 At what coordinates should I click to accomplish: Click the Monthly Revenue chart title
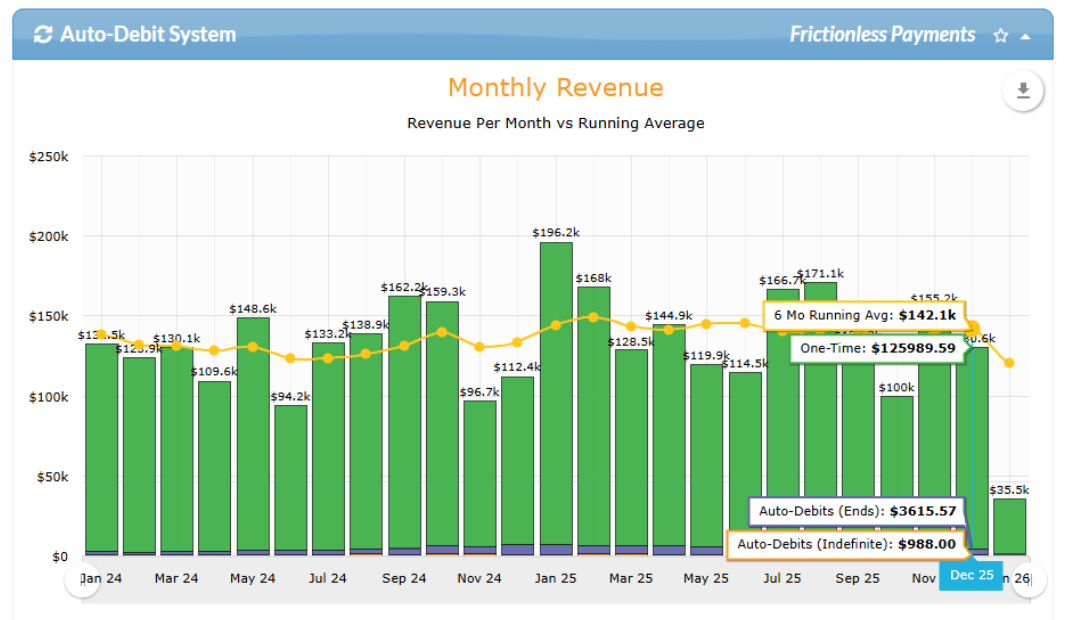point(555,88)
